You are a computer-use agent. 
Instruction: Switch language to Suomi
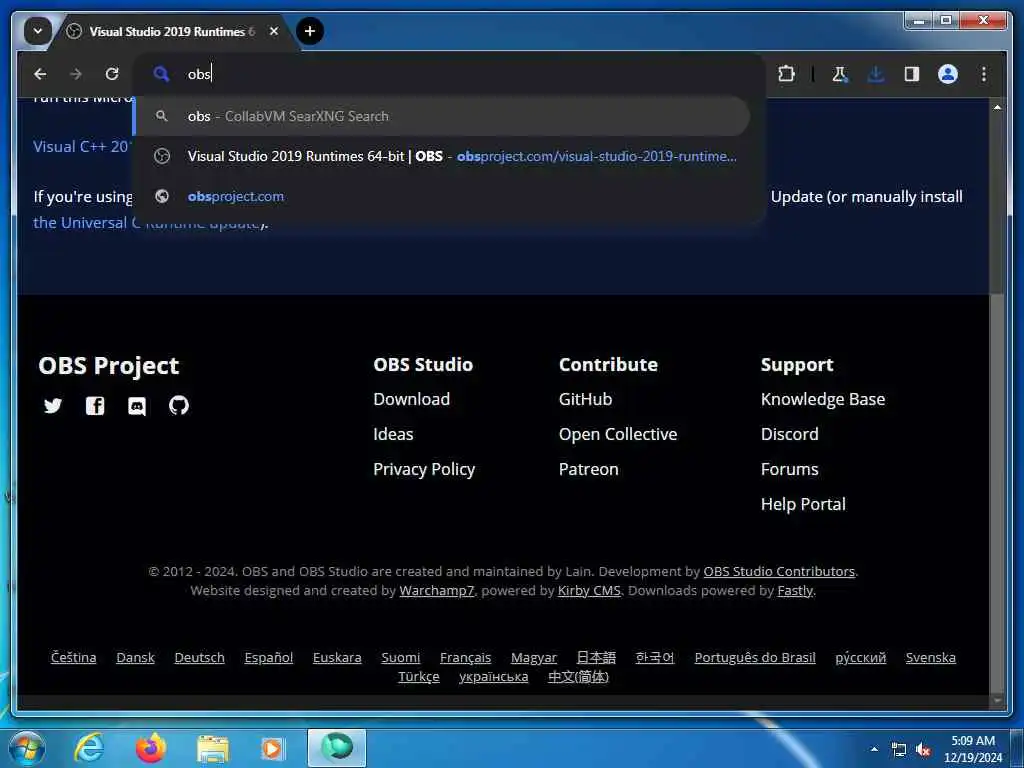400,658
